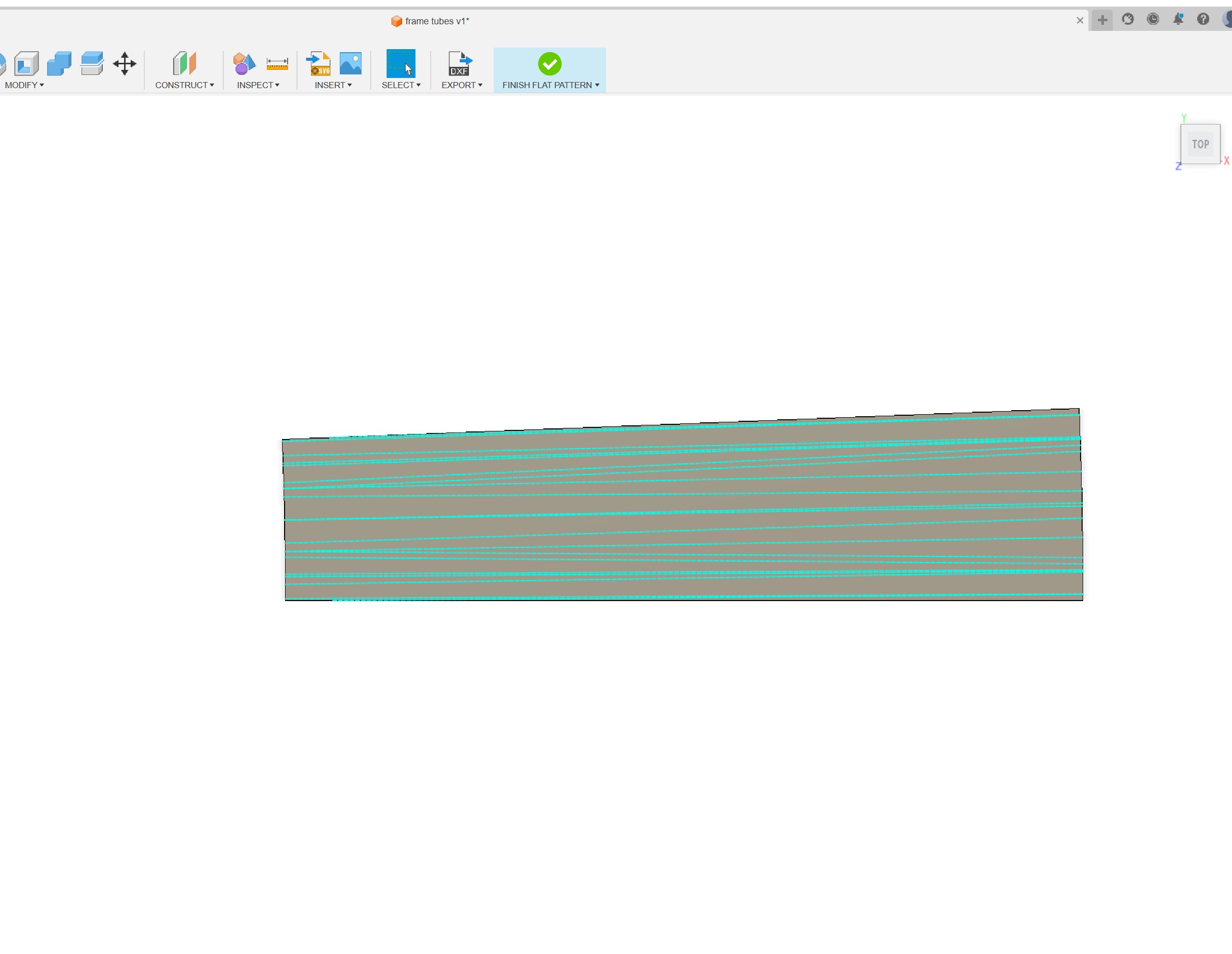Expand the MODIFY dropdown menu

[x=25, y=85]
